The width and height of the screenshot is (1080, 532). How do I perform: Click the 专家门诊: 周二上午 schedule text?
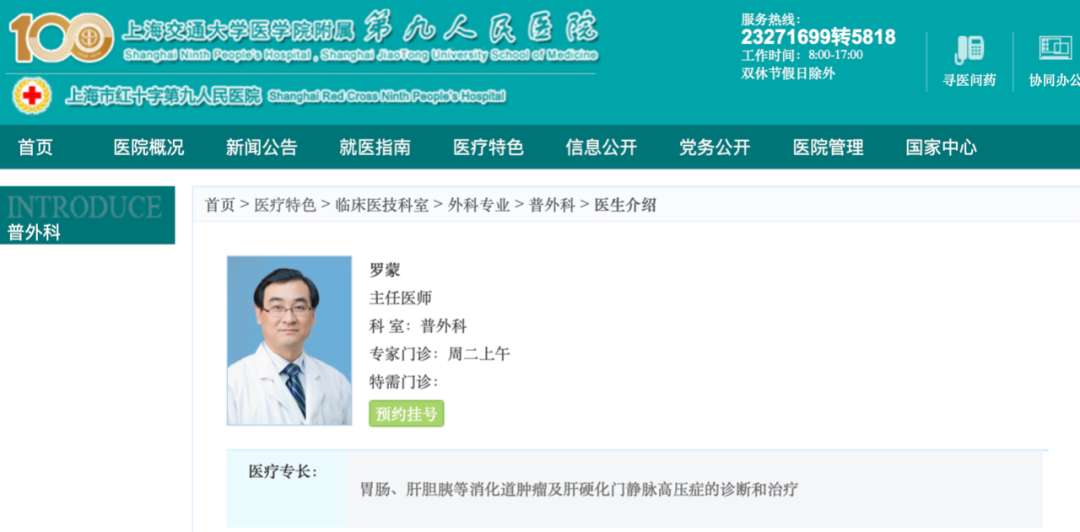439,354
